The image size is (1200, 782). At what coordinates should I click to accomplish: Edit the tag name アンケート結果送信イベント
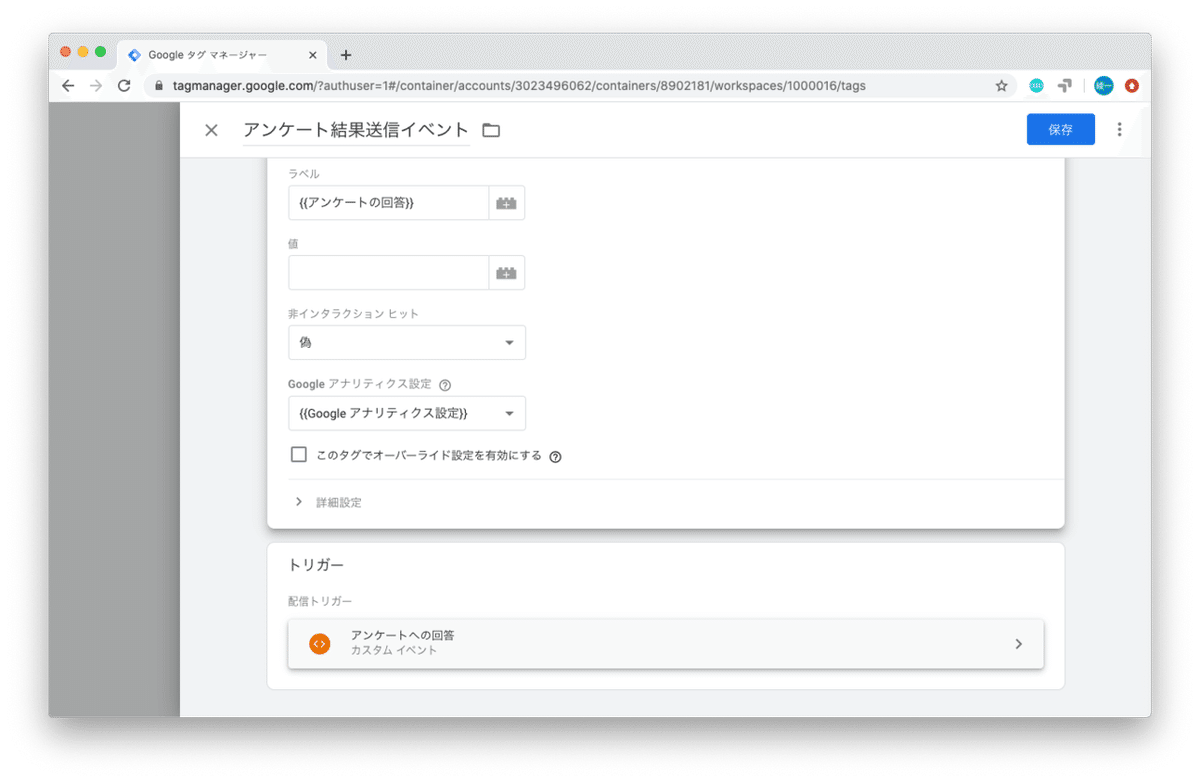pos(356,130)
